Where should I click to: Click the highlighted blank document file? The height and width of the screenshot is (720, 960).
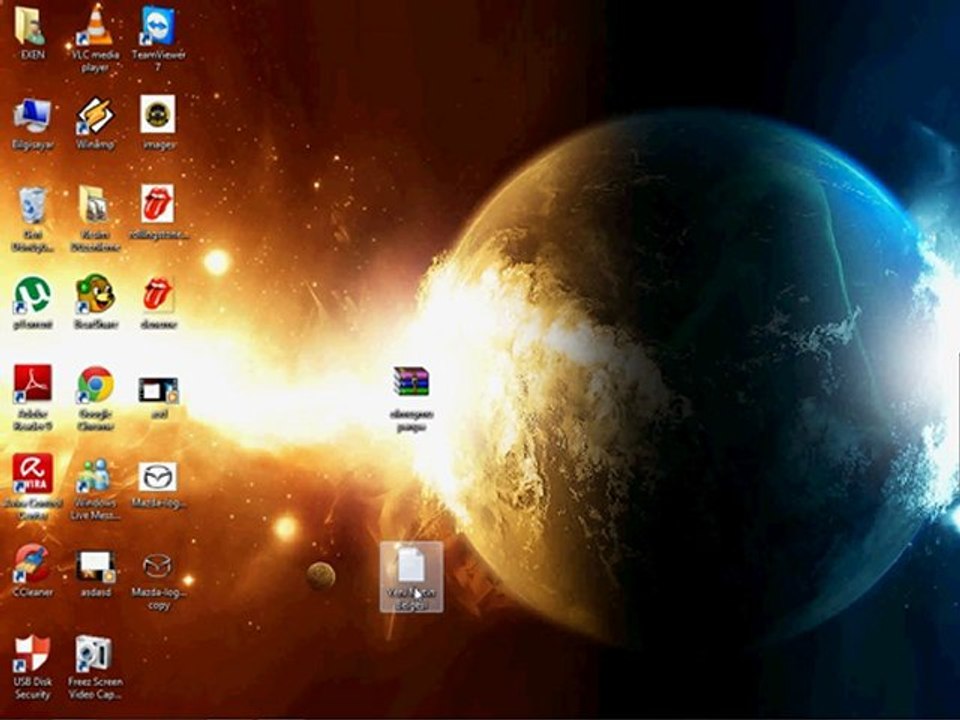click(x=411, y=577)
